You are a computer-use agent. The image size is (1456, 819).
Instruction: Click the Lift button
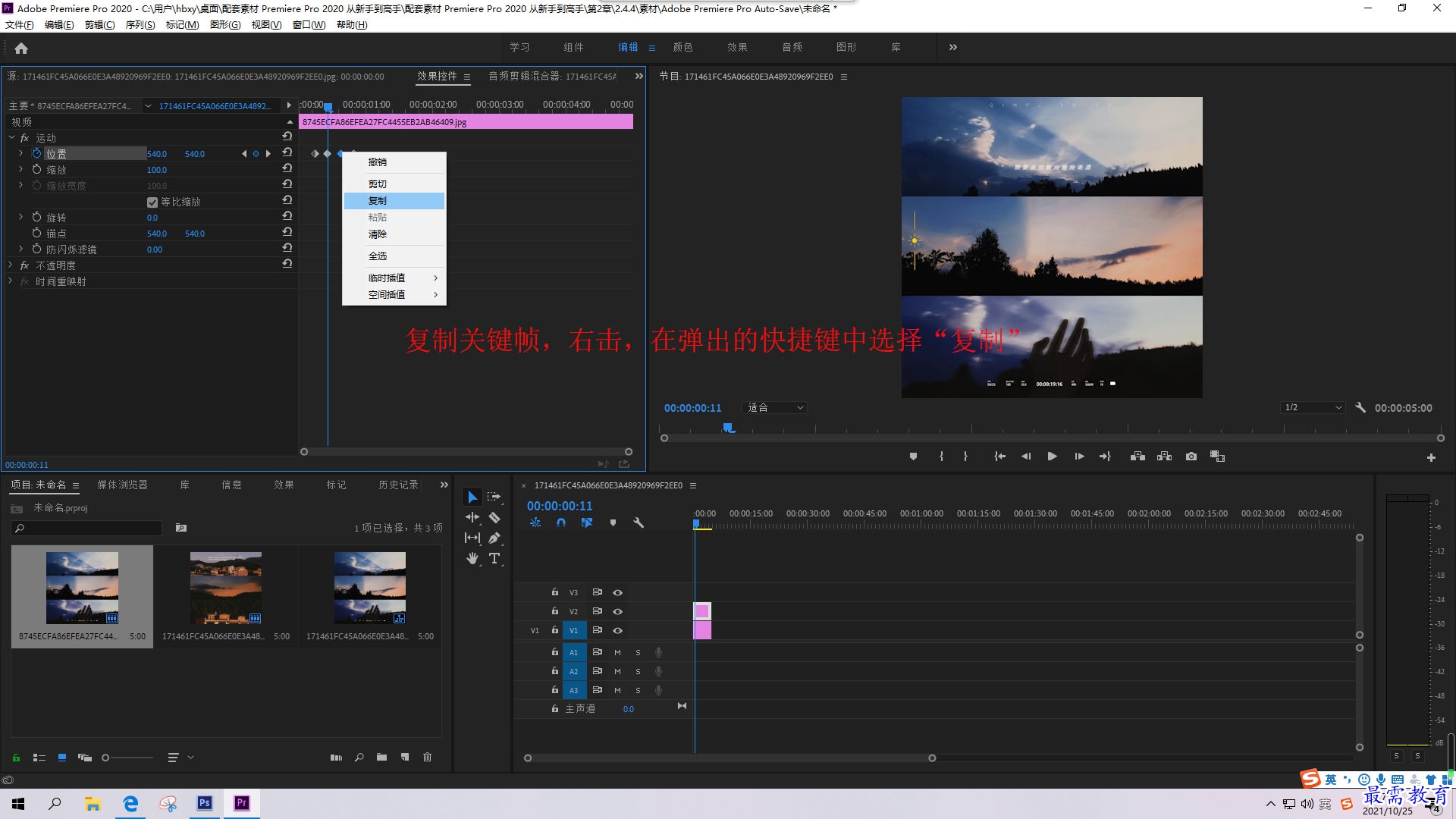[1137, 457]
